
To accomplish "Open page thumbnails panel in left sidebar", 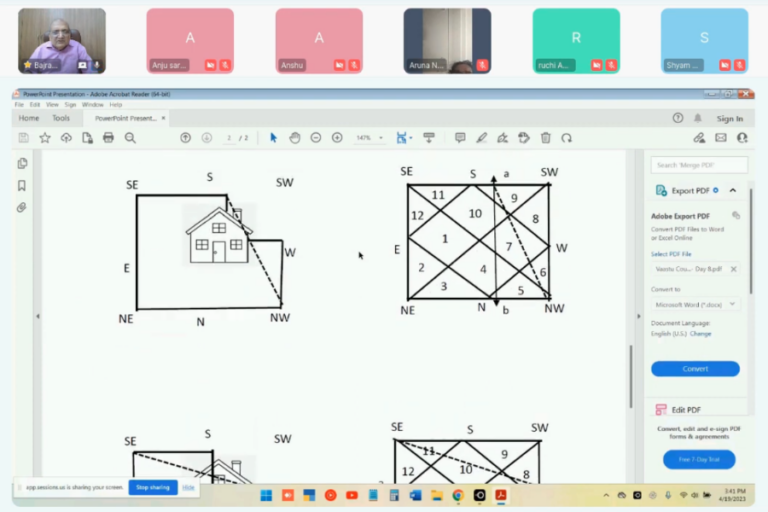I will pos(23,164).
